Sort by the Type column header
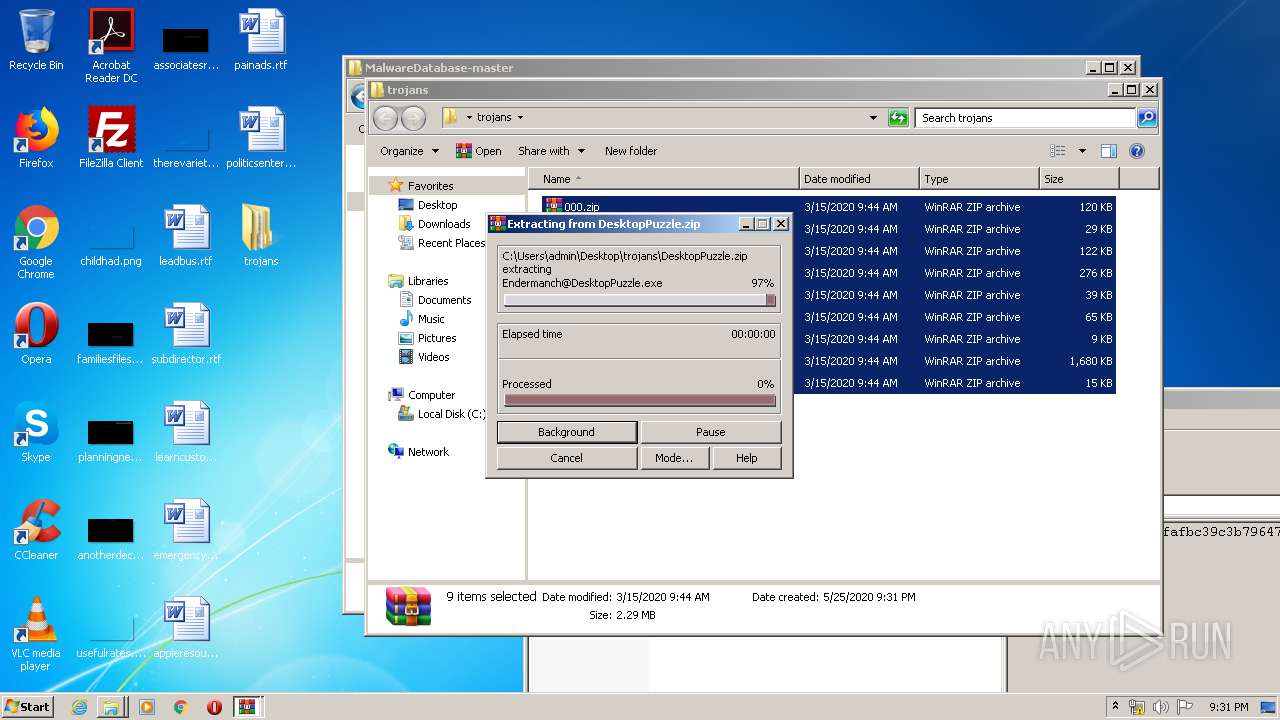This screenshot has width=1280, height=720. (979, 179)
